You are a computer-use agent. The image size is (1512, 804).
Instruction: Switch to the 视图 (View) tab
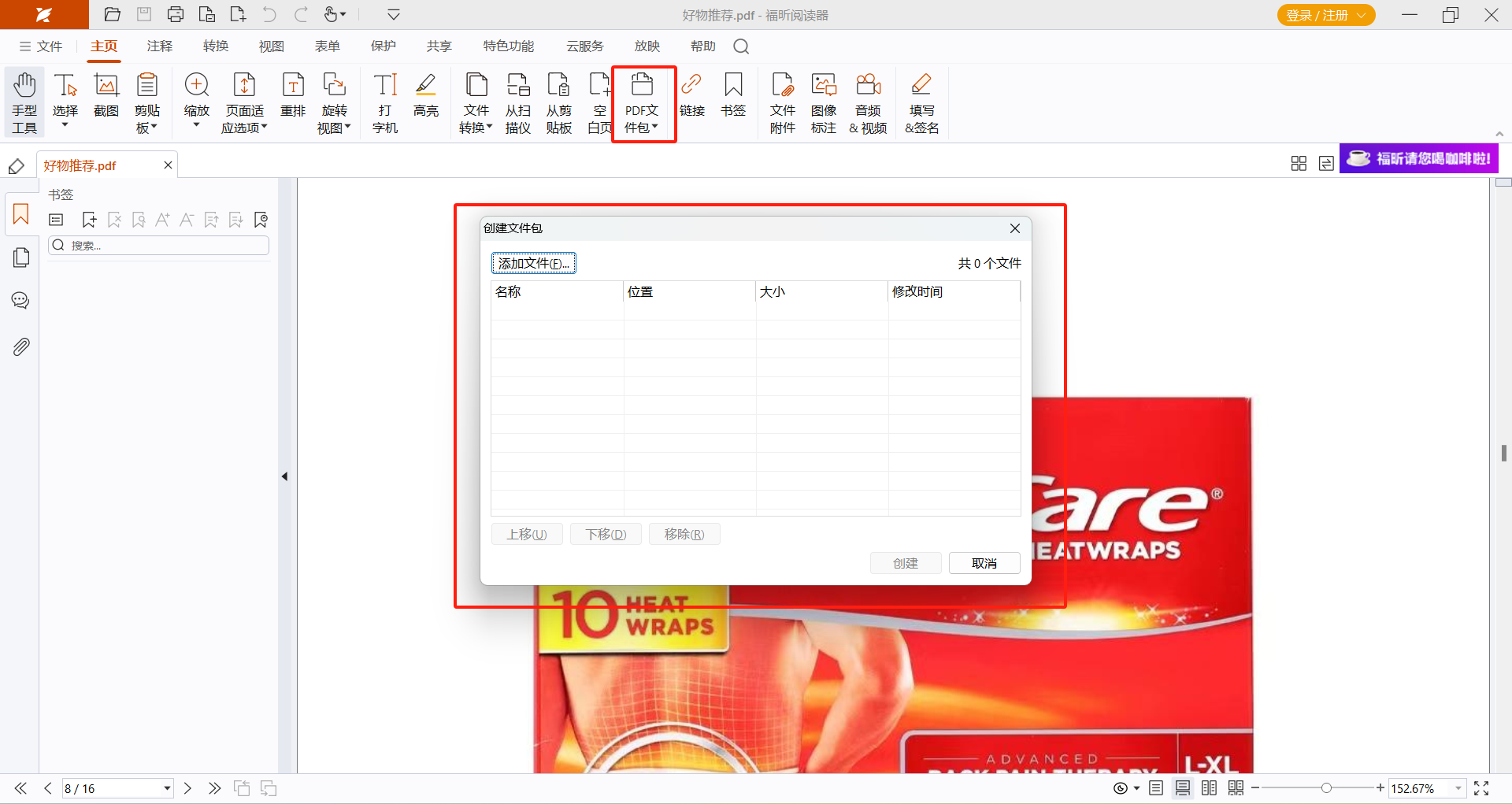272,46
